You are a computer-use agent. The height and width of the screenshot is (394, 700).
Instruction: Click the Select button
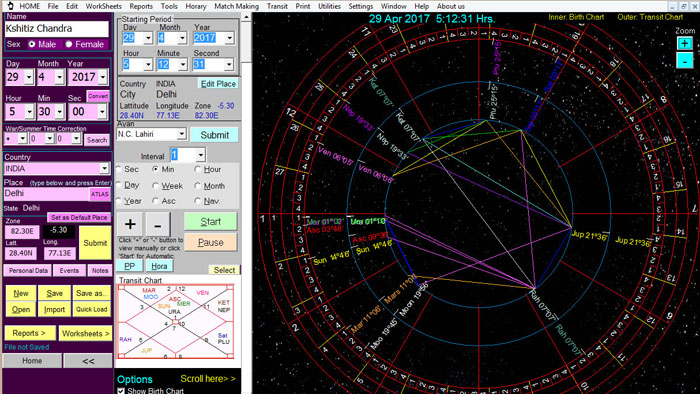224,270
